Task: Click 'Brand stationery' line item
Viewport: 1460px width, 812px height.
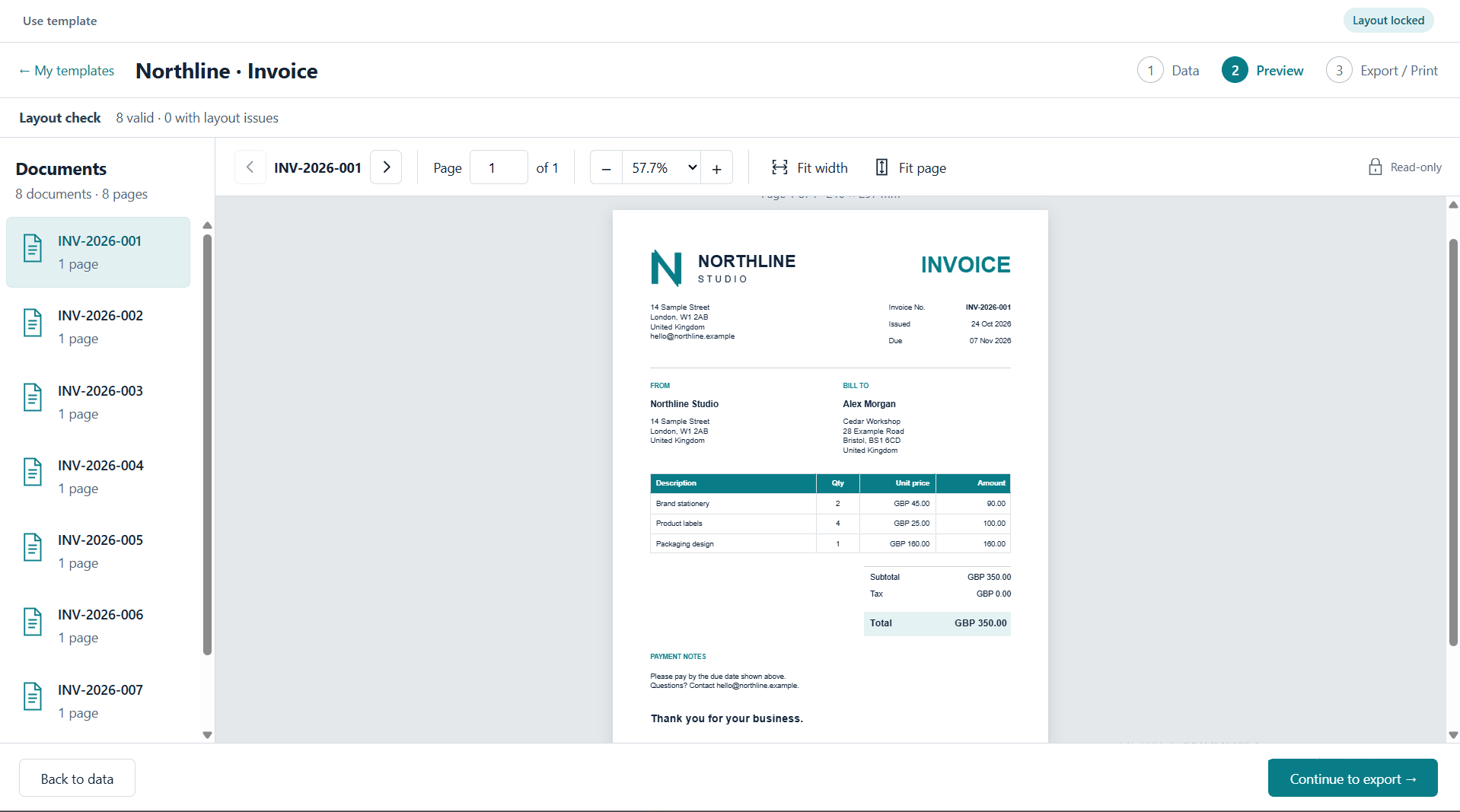Action: pyautogui.click(x=682, y=504)
